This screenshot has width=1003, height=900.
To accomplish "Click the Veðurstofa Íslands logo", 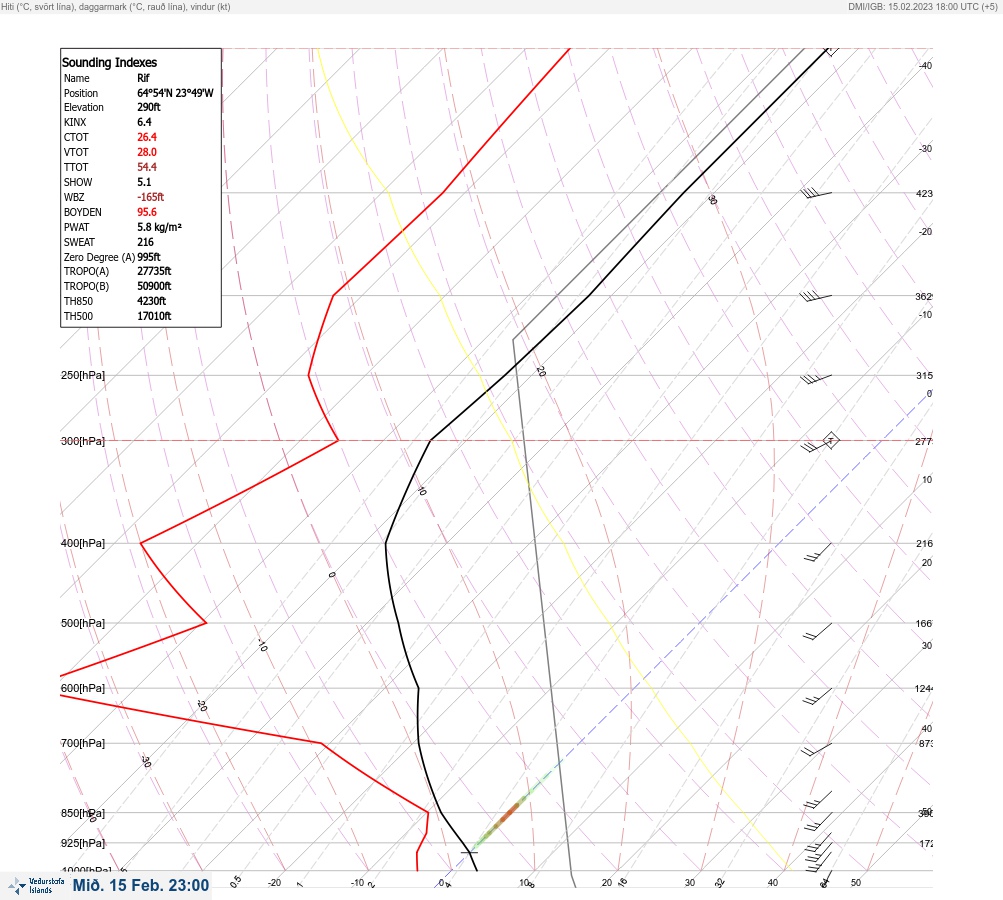I will 36,886.
